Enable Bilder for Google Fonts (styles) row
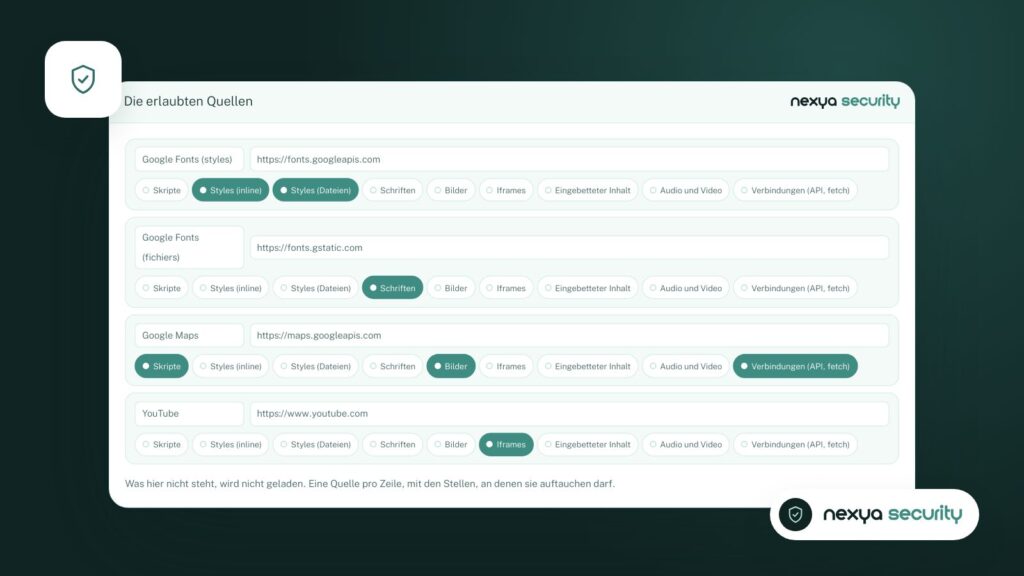Viewport: 1024px width, 576px height. (x=451, y=190)
